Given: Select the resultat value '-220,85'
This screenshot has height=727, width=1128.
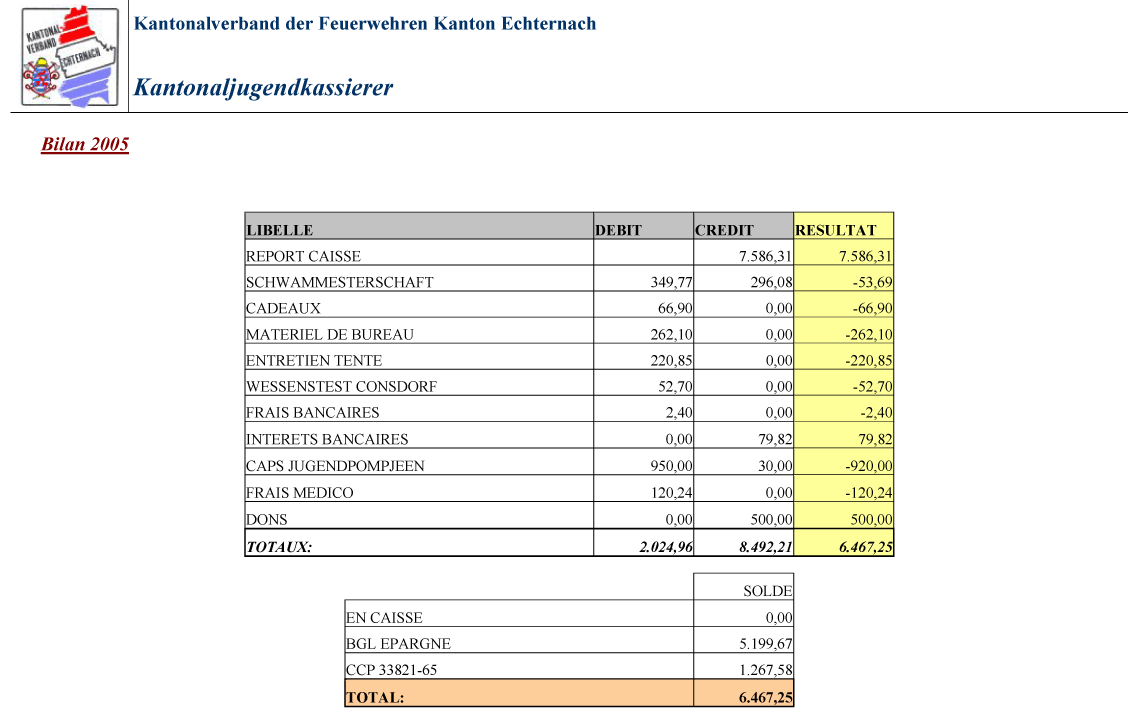Looking at the screenshot, I should click(x=869, y=360).
